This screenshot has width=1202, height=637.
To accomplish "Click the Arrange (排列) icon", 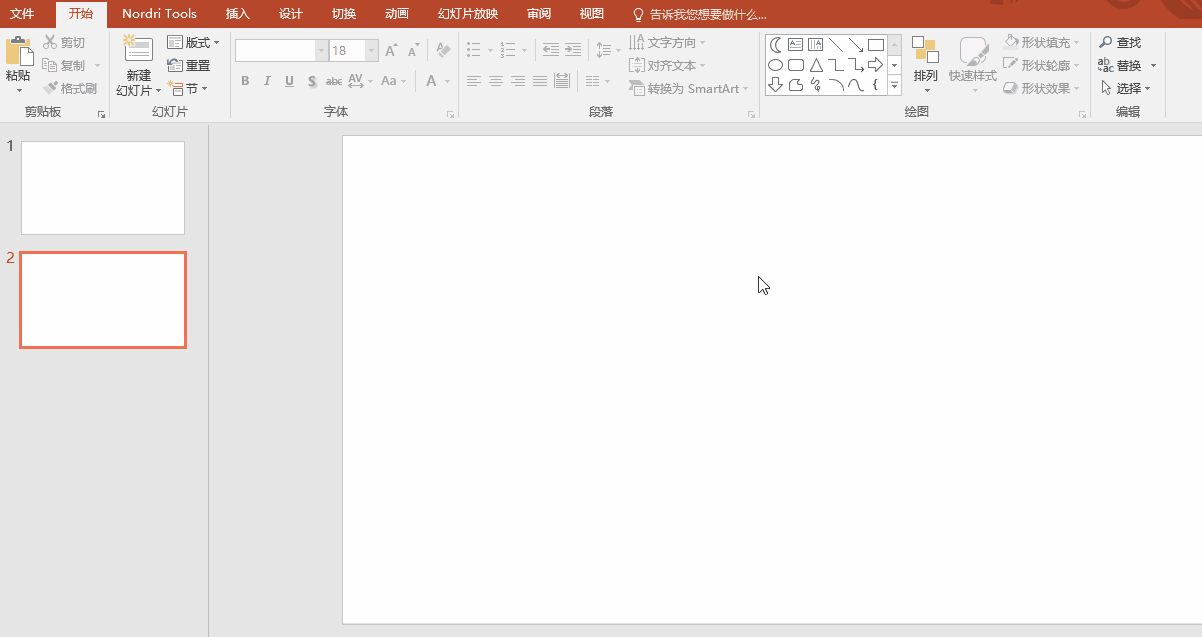I will (925, 52).
